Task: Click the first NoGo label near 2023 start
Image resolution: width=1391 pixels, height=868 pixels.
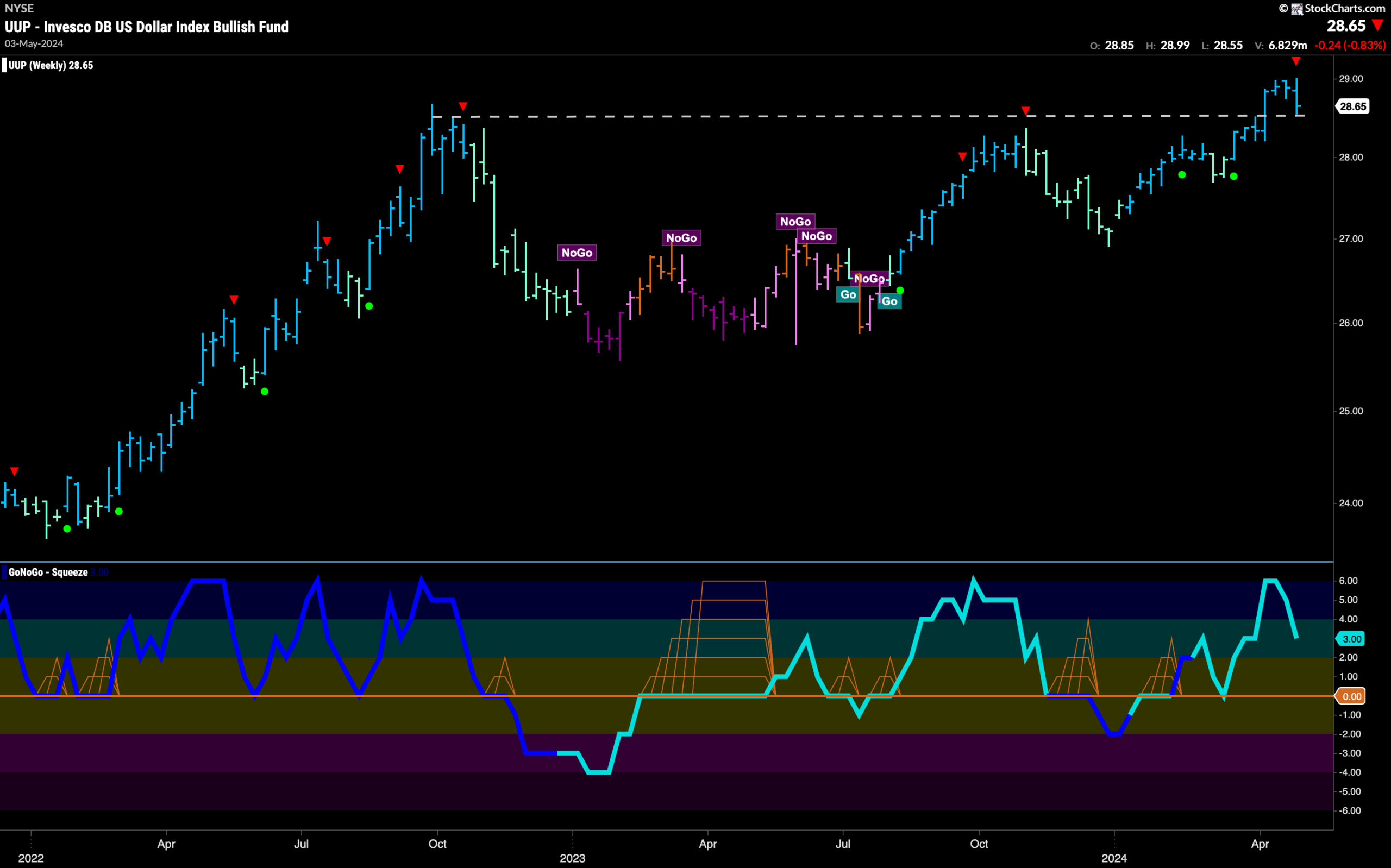Action: (577, 253)
